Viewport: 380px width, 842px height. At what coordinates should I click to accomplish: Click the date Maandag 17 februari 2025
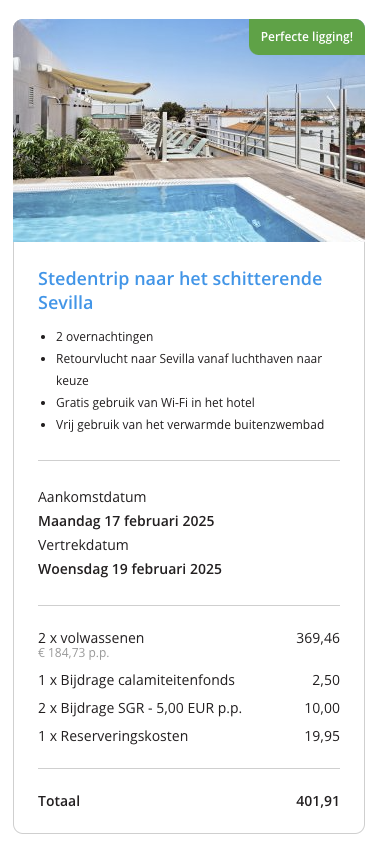126,521
